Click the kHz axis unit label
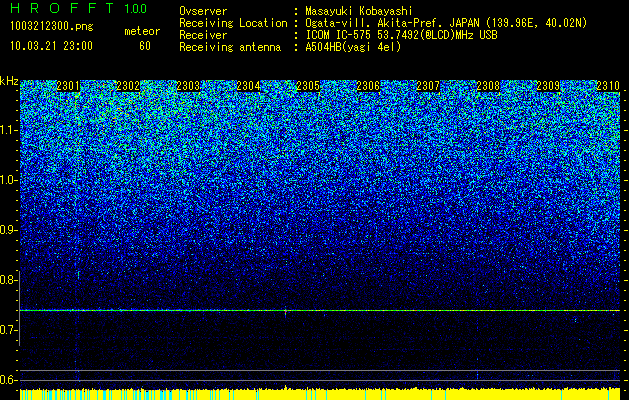The height and width of the screenshot is (400, 629). [9, 81]
